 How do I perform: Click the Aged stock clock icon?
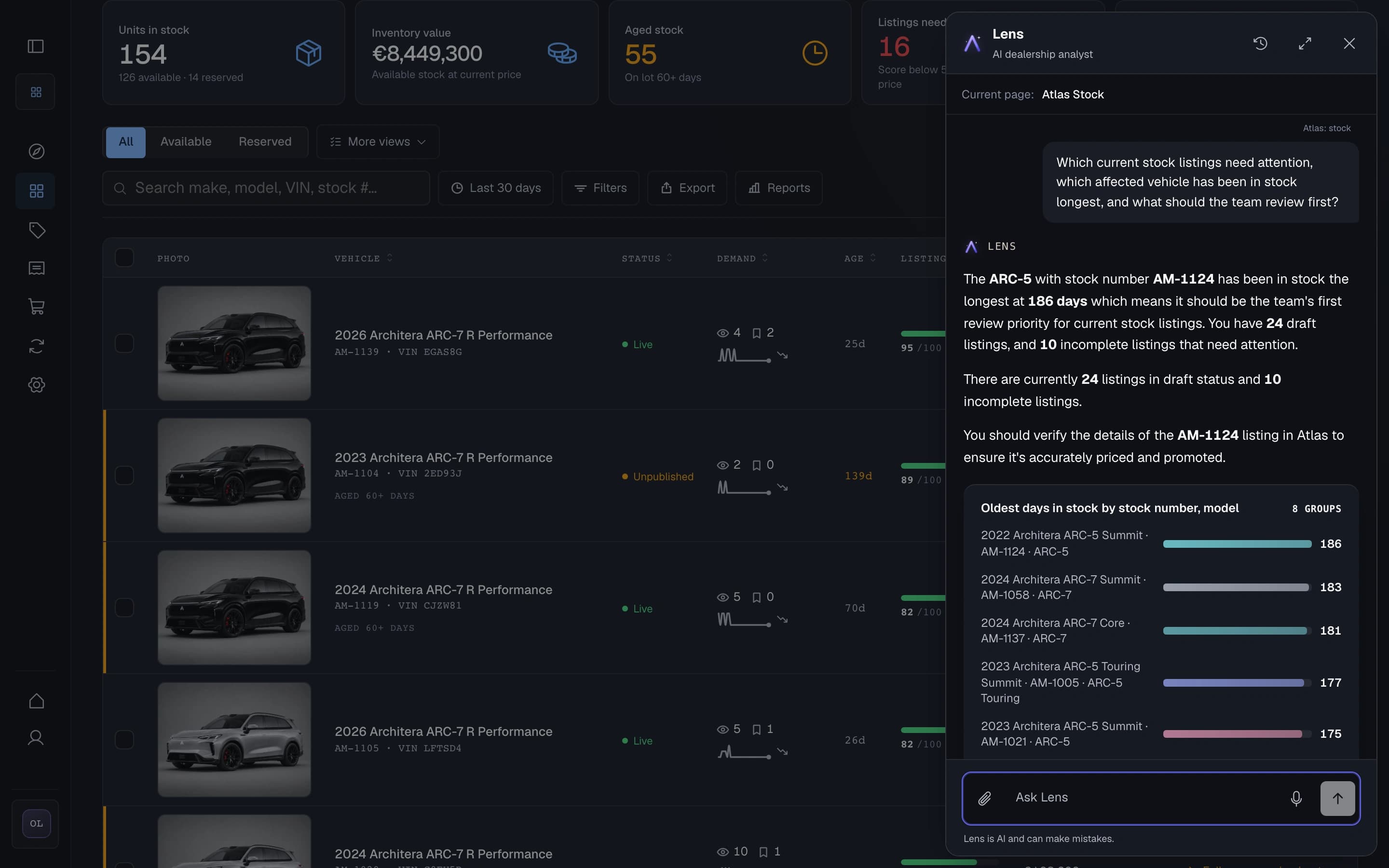tap(815, 54)
